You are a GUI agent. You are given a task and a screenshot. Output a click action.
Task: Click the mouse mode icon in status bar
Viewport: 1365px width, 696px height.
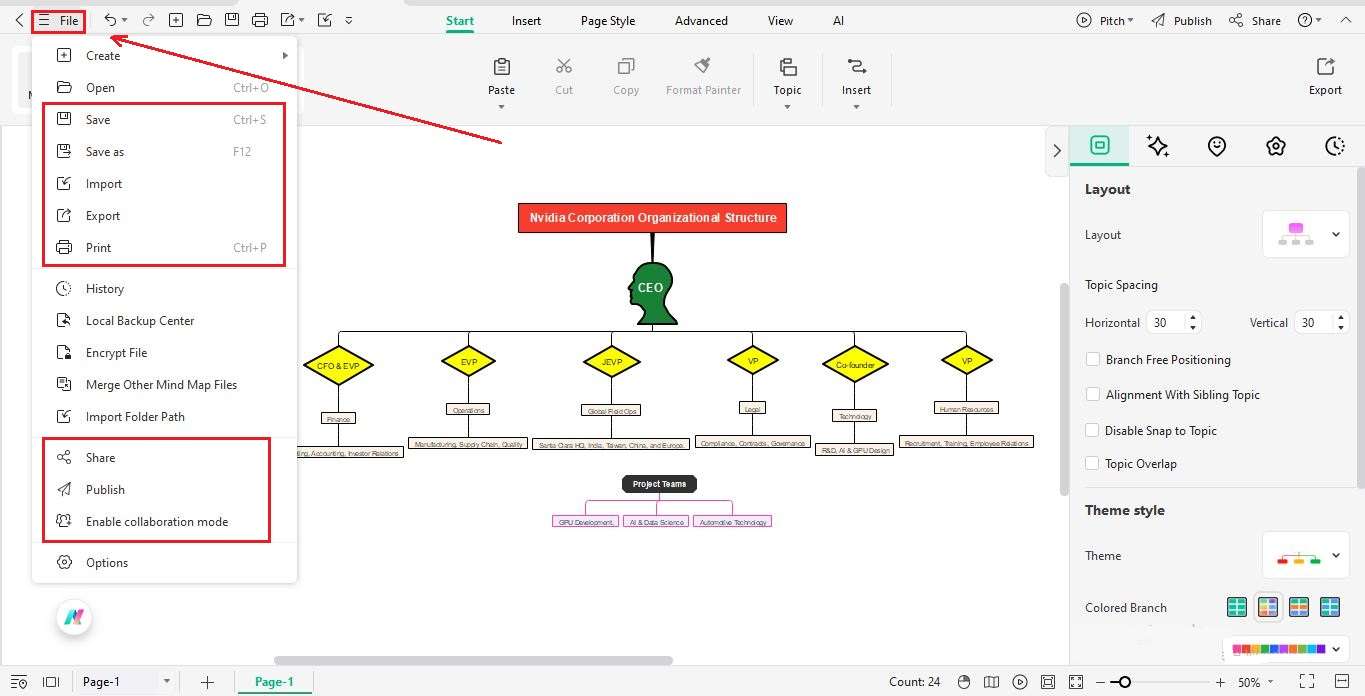[964, 682]
